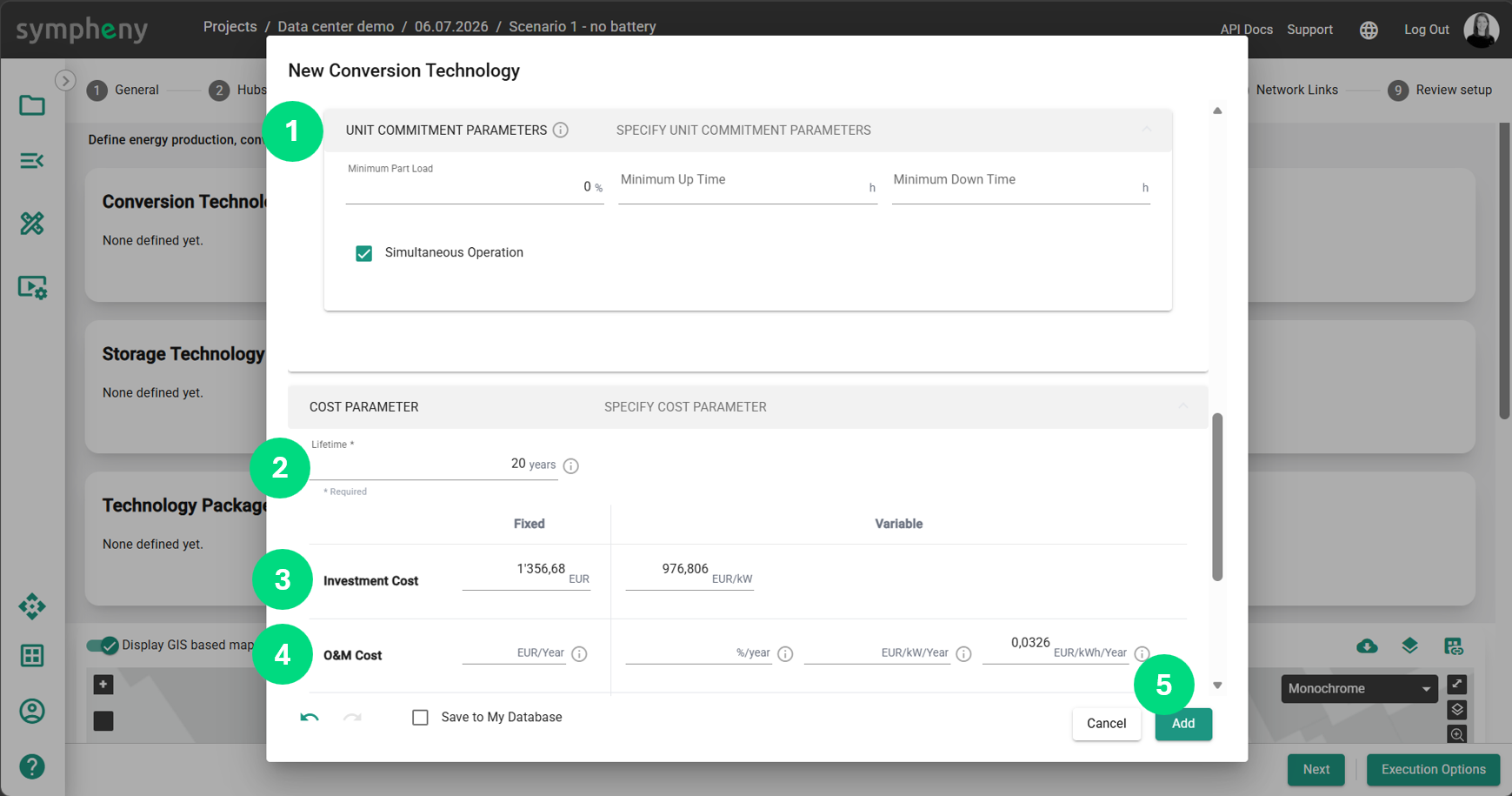This screenshot has height=796, width=1512.
Task: Click fixed Investment Cost EUR field
Action: coord(527,574)
